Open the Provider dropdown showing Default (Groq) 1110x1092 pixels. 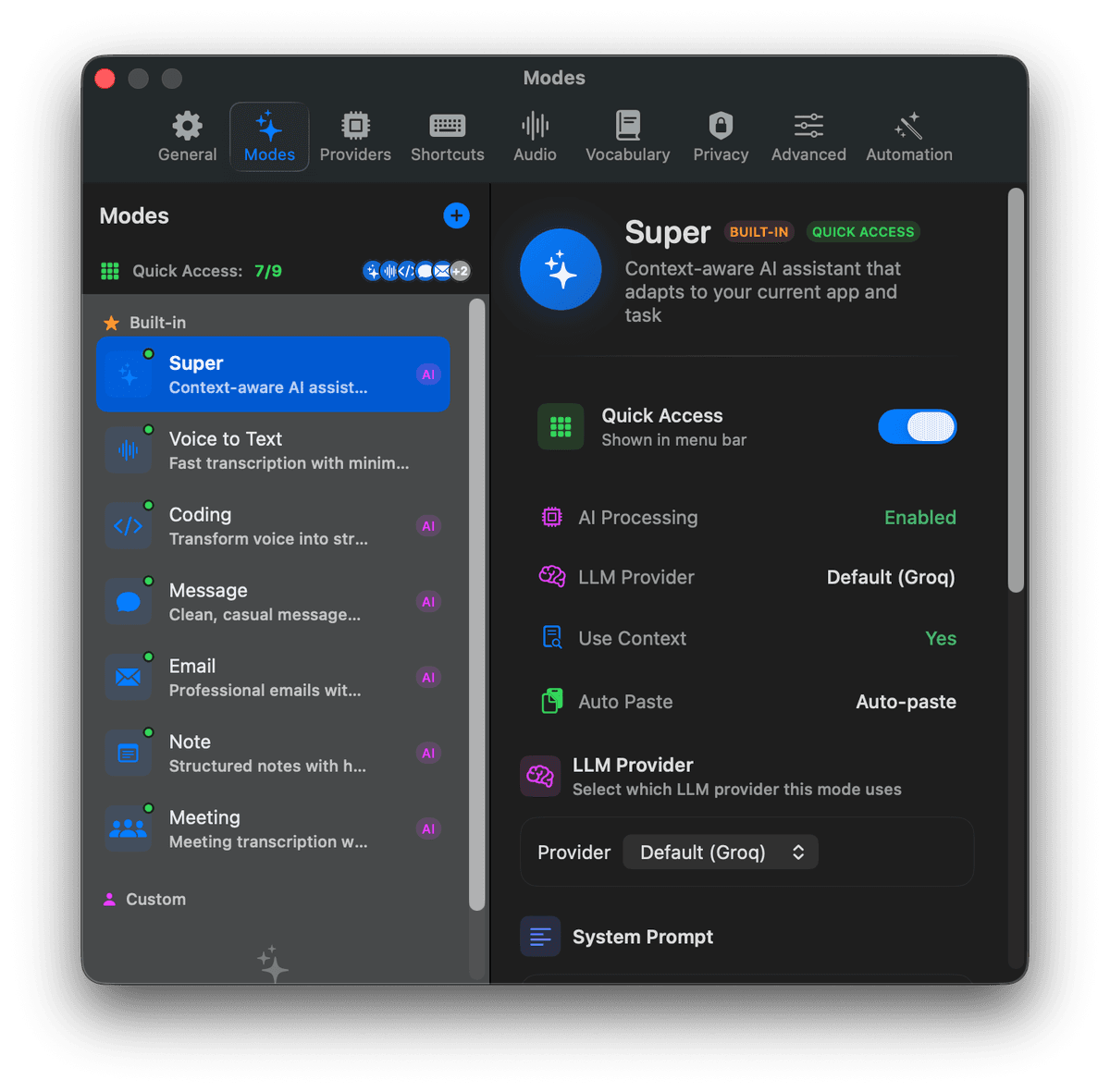721,852
